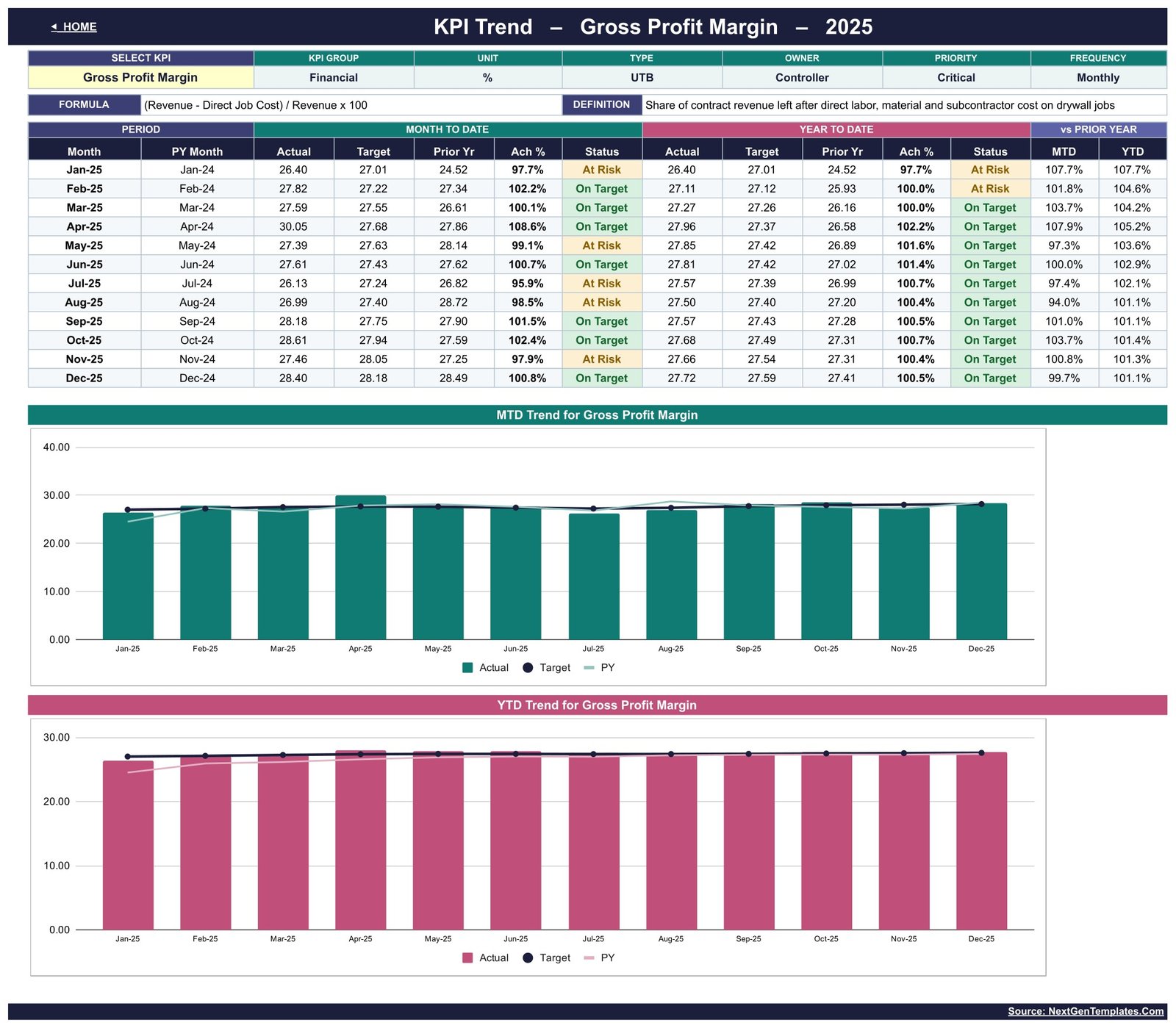
Task: Click the PERIOD section header
Action: (140, 129)
